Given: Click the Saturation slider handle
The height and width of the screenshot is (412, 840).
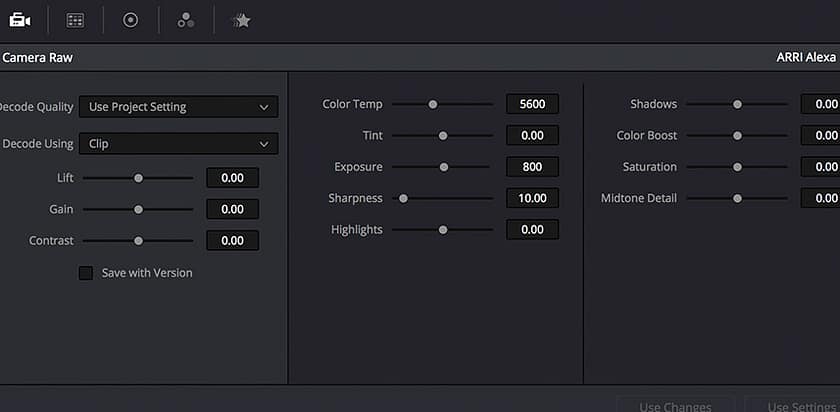Looking at the screenshot, I should [x=737, y=167].
